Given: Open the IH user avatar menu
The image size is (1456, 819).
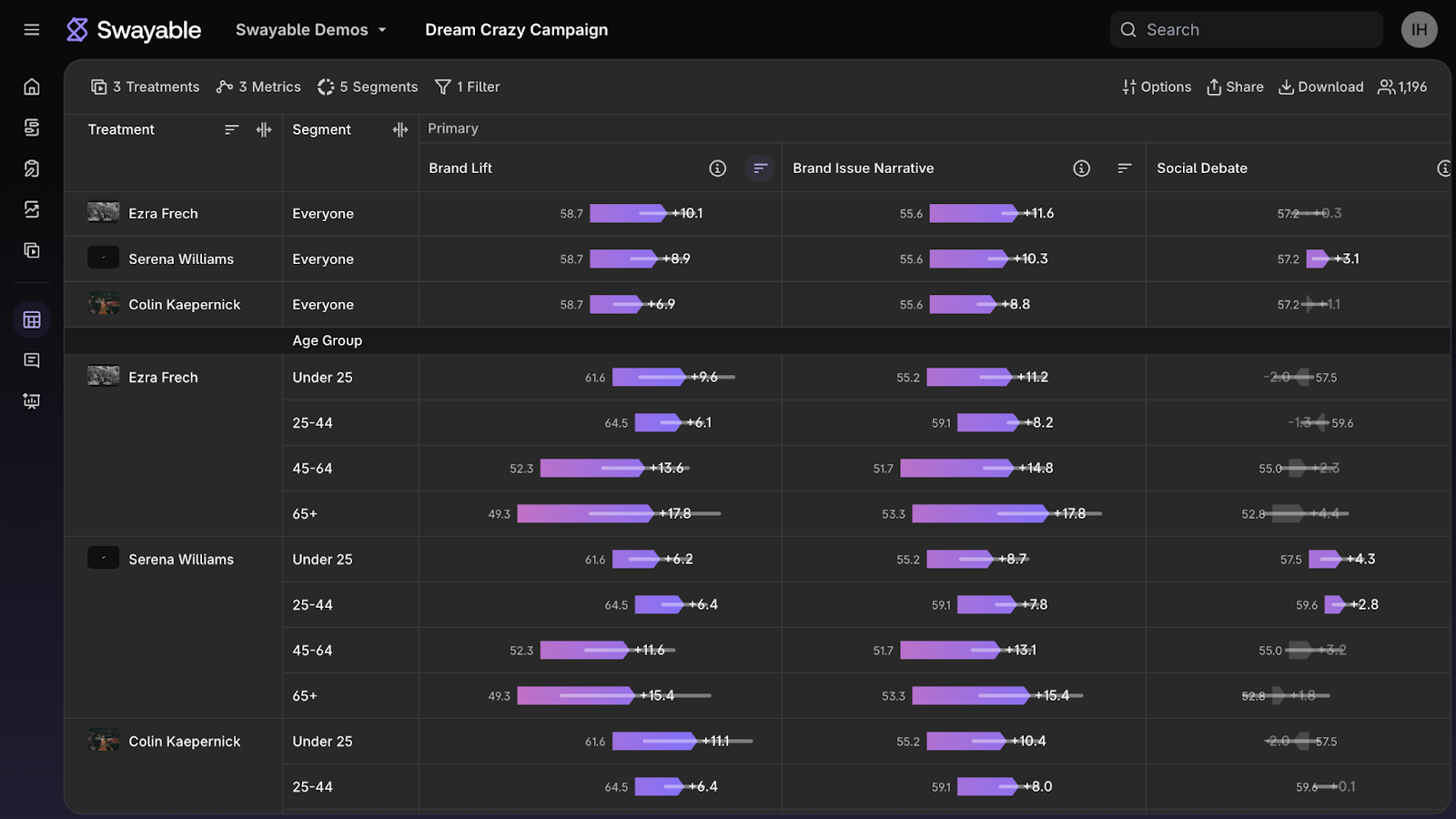Looking at the screenshot, I should (x=1419, y=30).
